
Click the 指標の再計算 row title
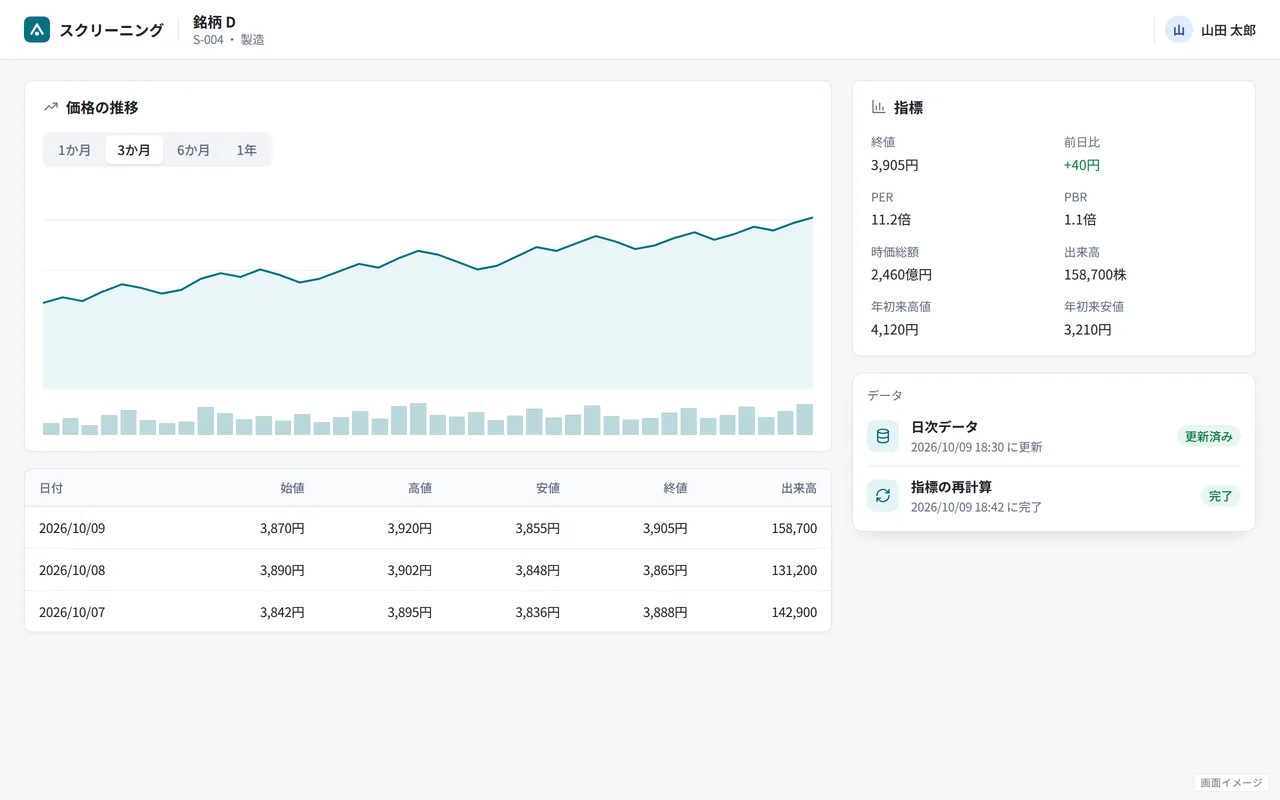pyautogui.click(x=951, y=487)
